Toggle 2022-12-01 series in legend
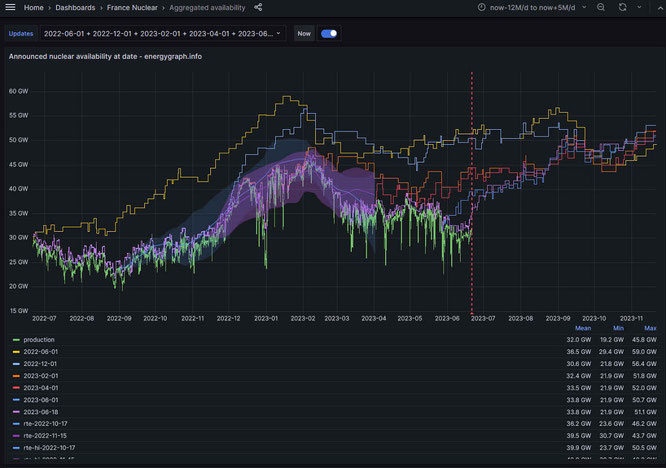This screenshot has width=666, height=468. [40, 364]
